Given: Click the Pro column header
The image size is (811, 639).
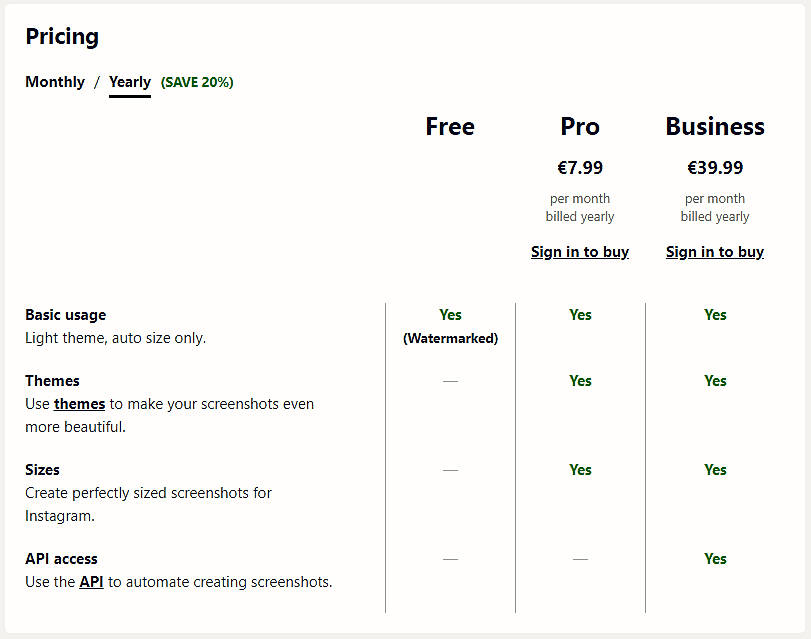Looking at the screenshot, I should [x=580, y=127].
